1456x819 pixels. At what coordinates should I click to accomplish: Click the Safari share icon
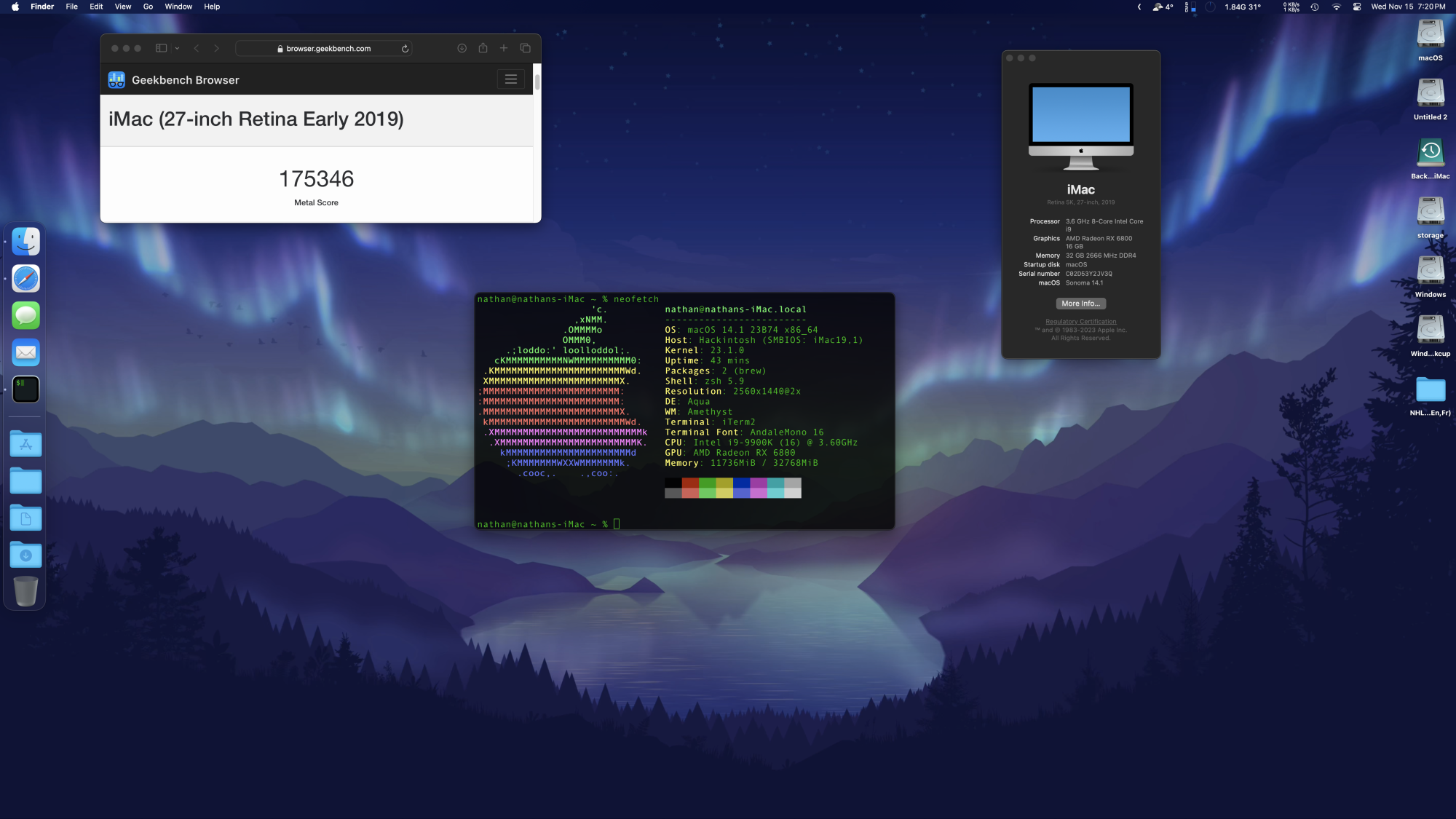(x=483, y=48)
